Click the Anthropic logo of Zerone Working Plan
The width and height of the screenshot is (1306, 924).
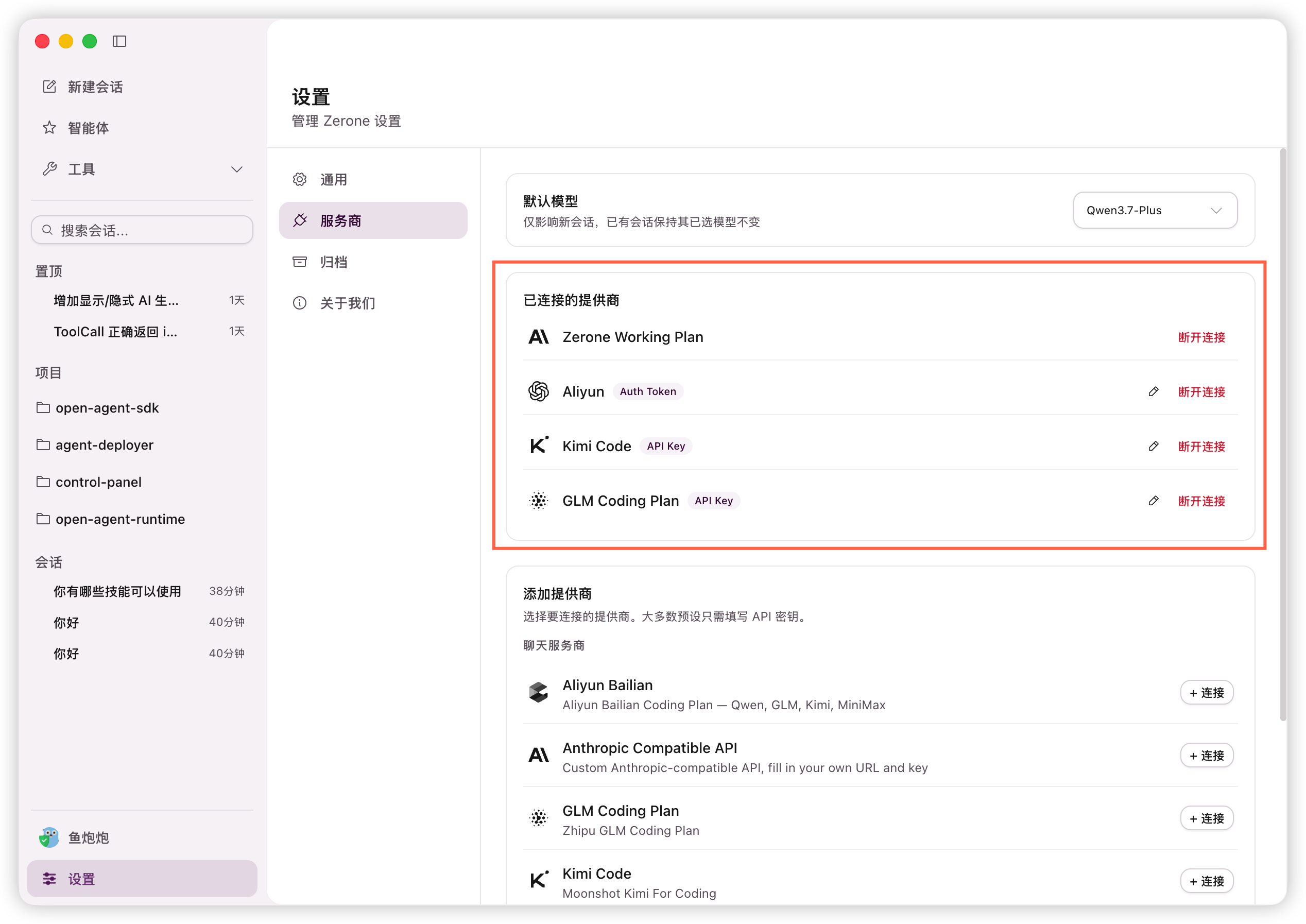539,337
